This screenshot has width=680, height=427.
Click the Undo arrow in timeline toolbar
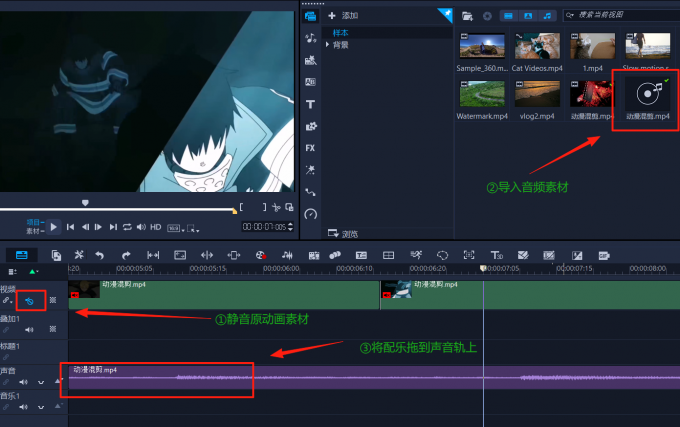(99, 255)
